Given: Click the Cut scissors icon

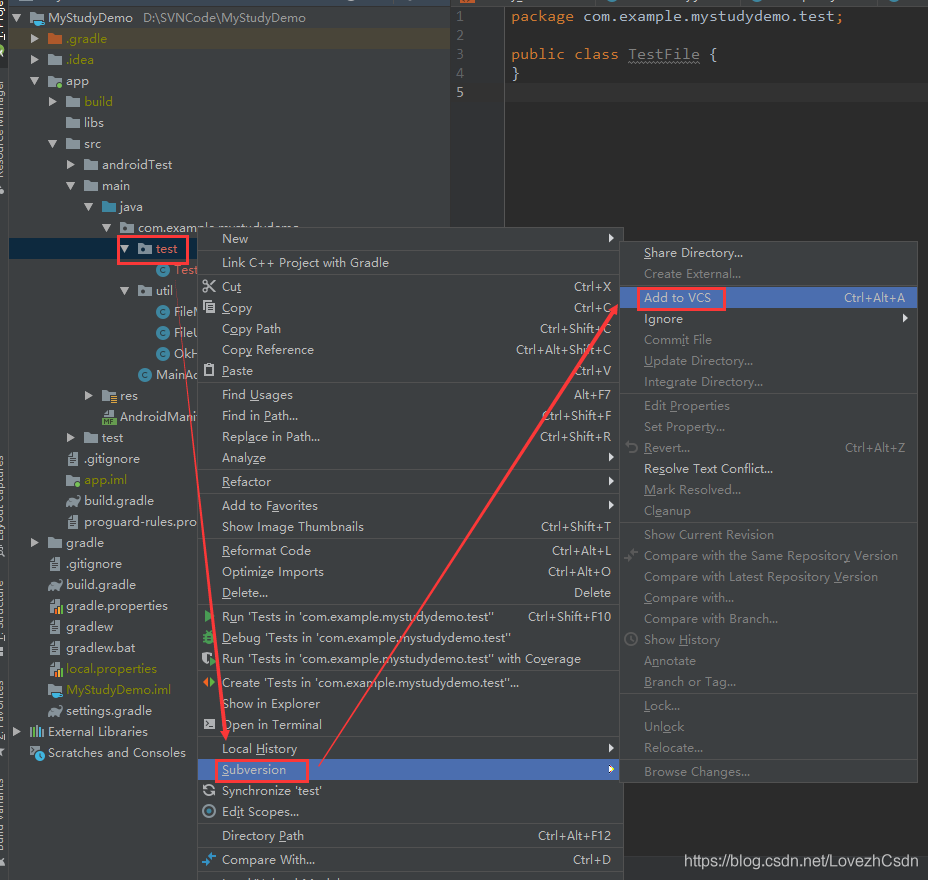Looking at the screenshot, I should (209, 286).
